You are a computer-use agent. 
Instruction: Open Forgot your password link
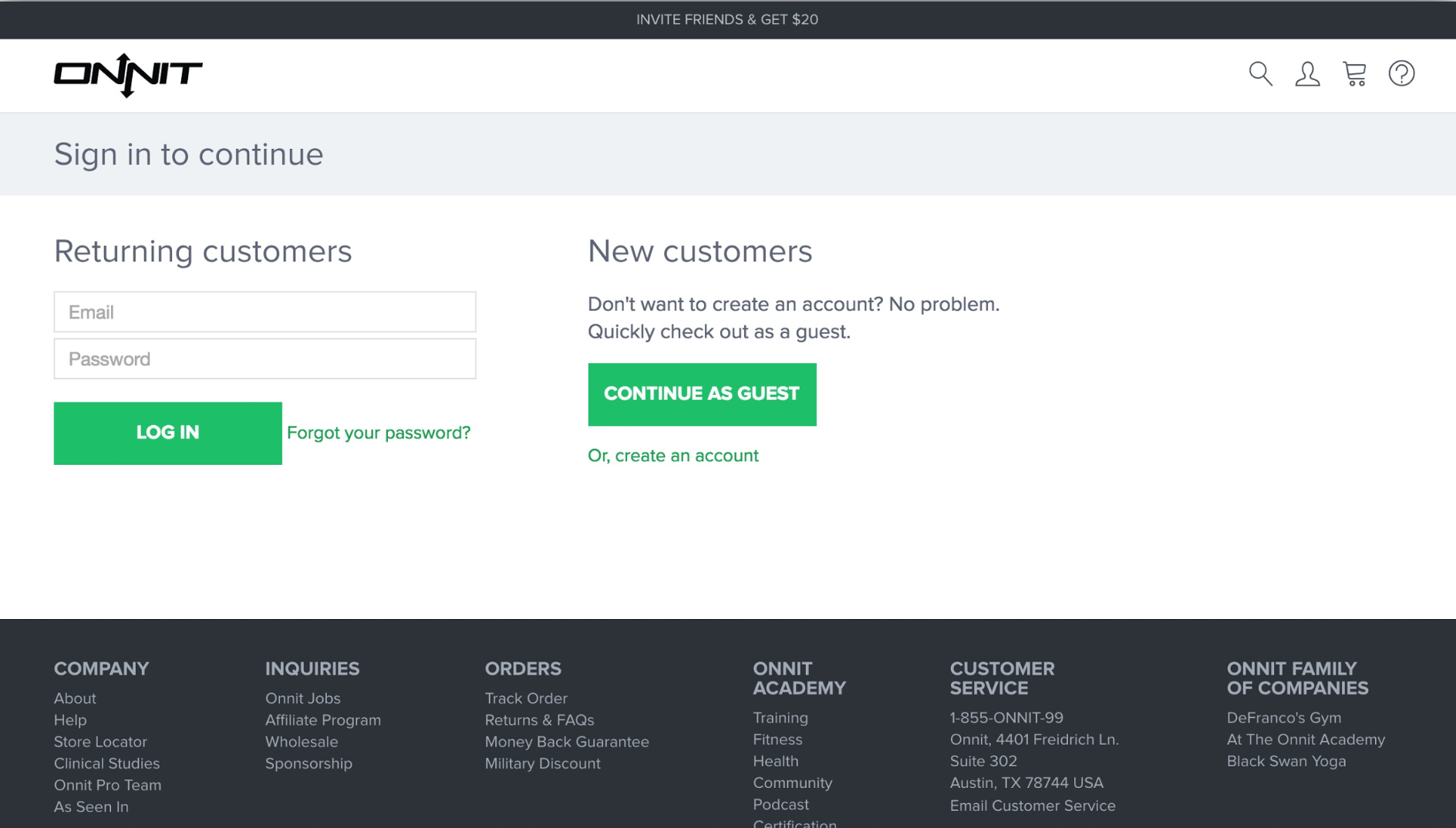(x=379, y=433)
